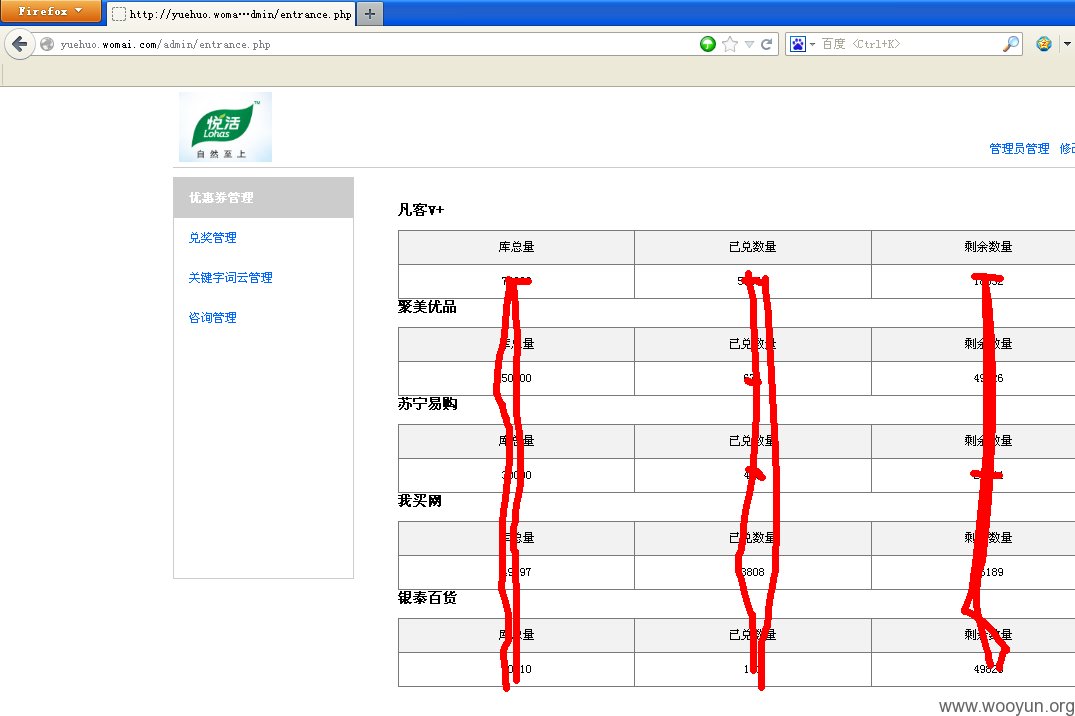Open the Firefox menu button
The height and width of the screenshot is (716, 1075).
click(50, 11)
